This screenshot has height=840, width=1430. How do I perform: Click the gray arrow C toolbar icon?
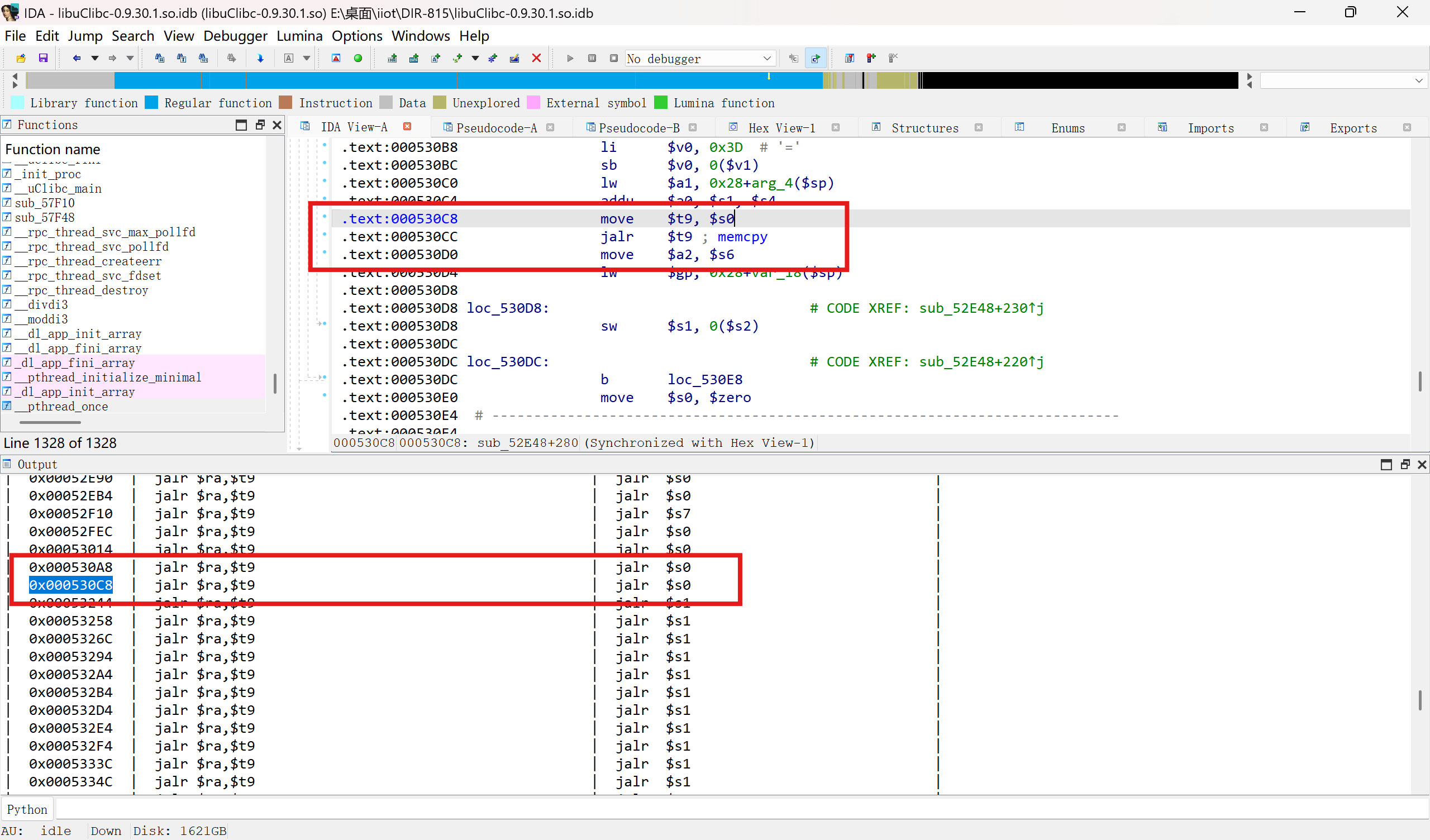coord(794,58)
